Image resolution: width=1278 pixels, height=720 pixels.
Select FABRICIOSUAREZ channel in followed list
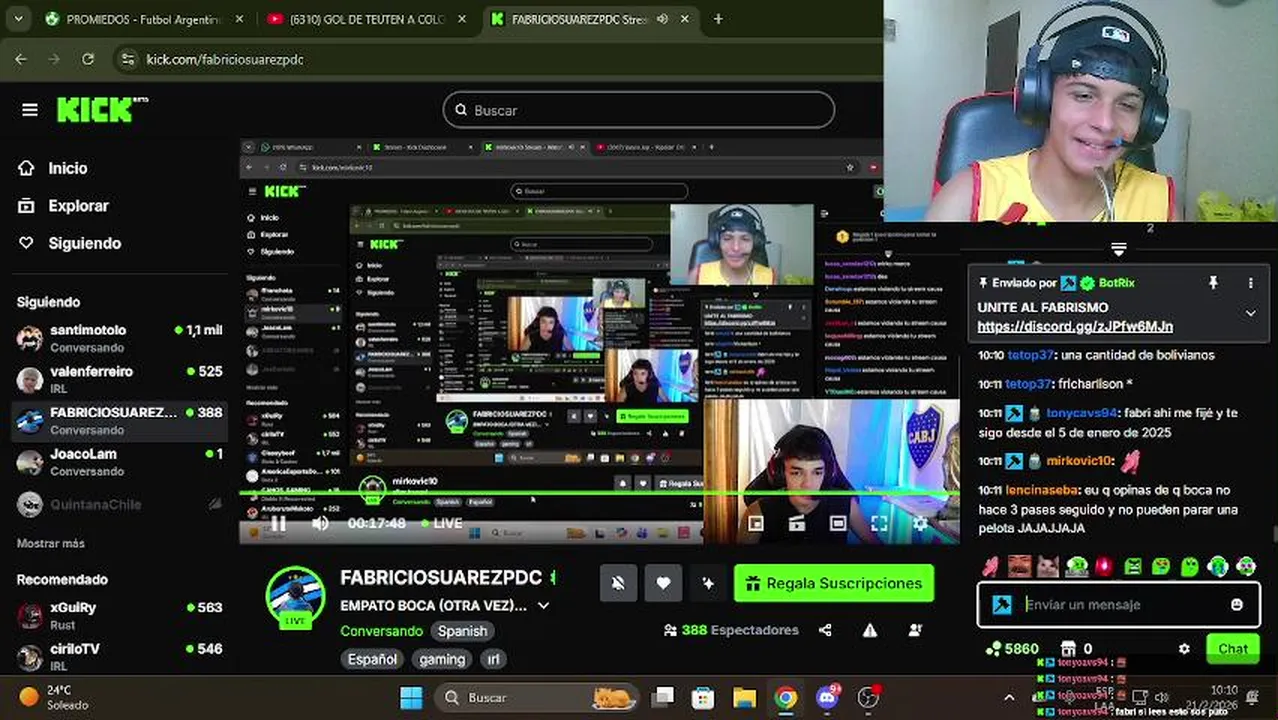[119, 420]
